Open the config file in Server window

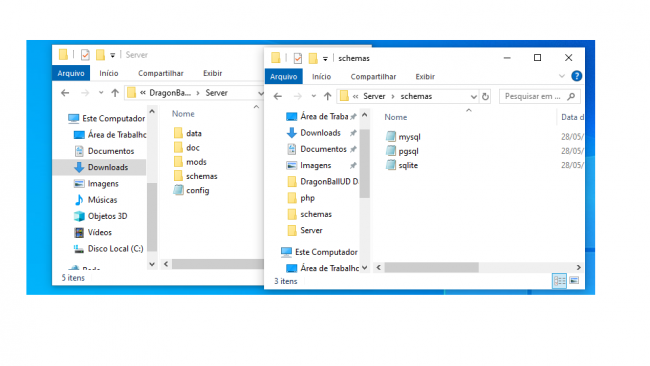pos(191,190)
